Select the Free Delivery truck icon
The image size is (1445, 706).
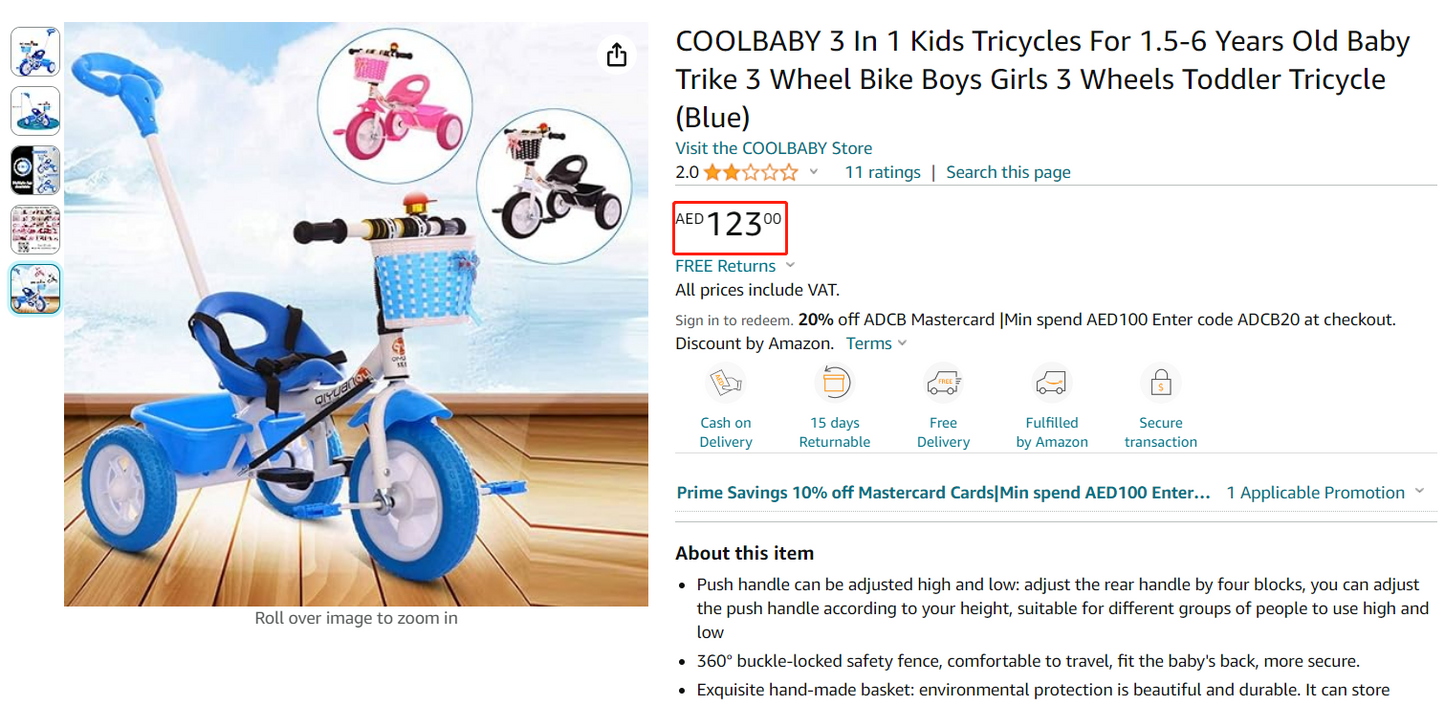pos(942,382)
